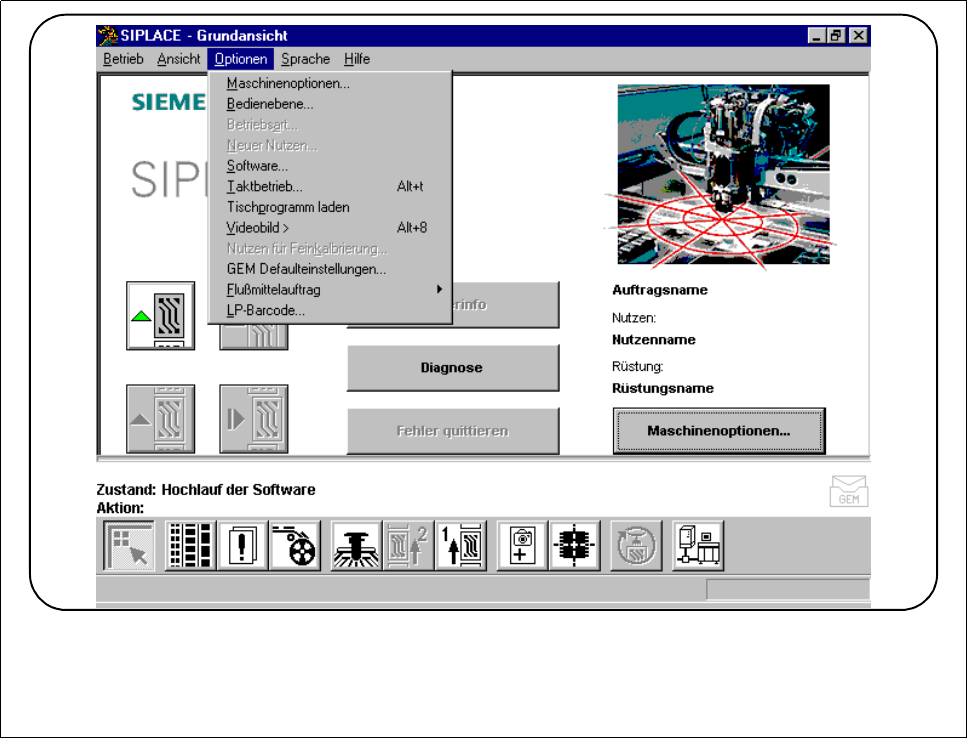Choose Maschinenoptionen... from Optionen menu
Screen dimensions: 967x738
click(x=330, y=83)
